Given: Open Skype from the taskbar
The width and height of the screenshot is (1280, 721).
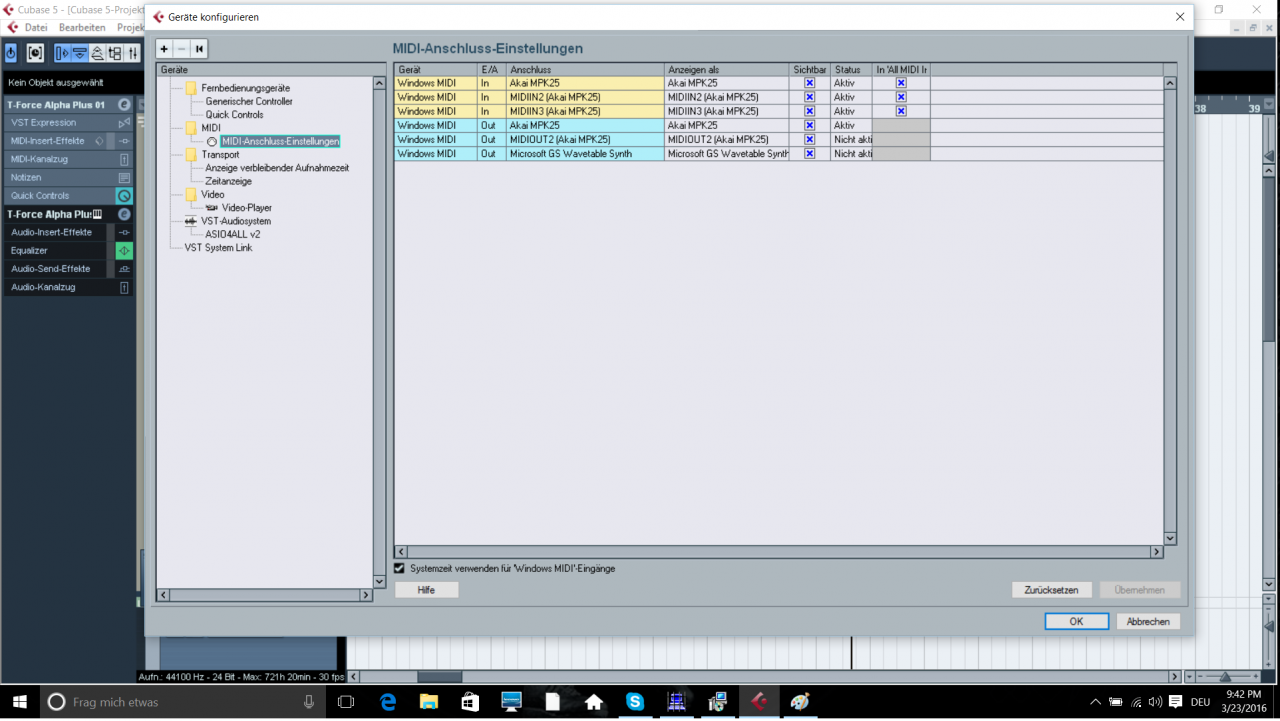Looking at the screenshot, I should (x=635, y=702).
